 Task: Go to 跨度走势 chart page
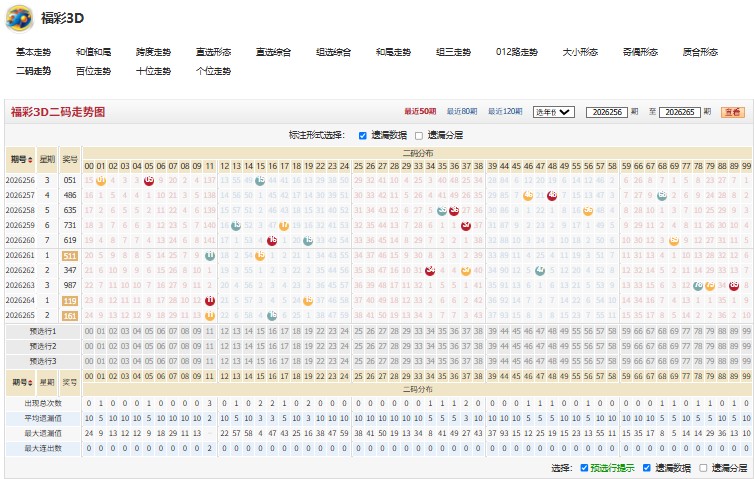click(153, 52)
